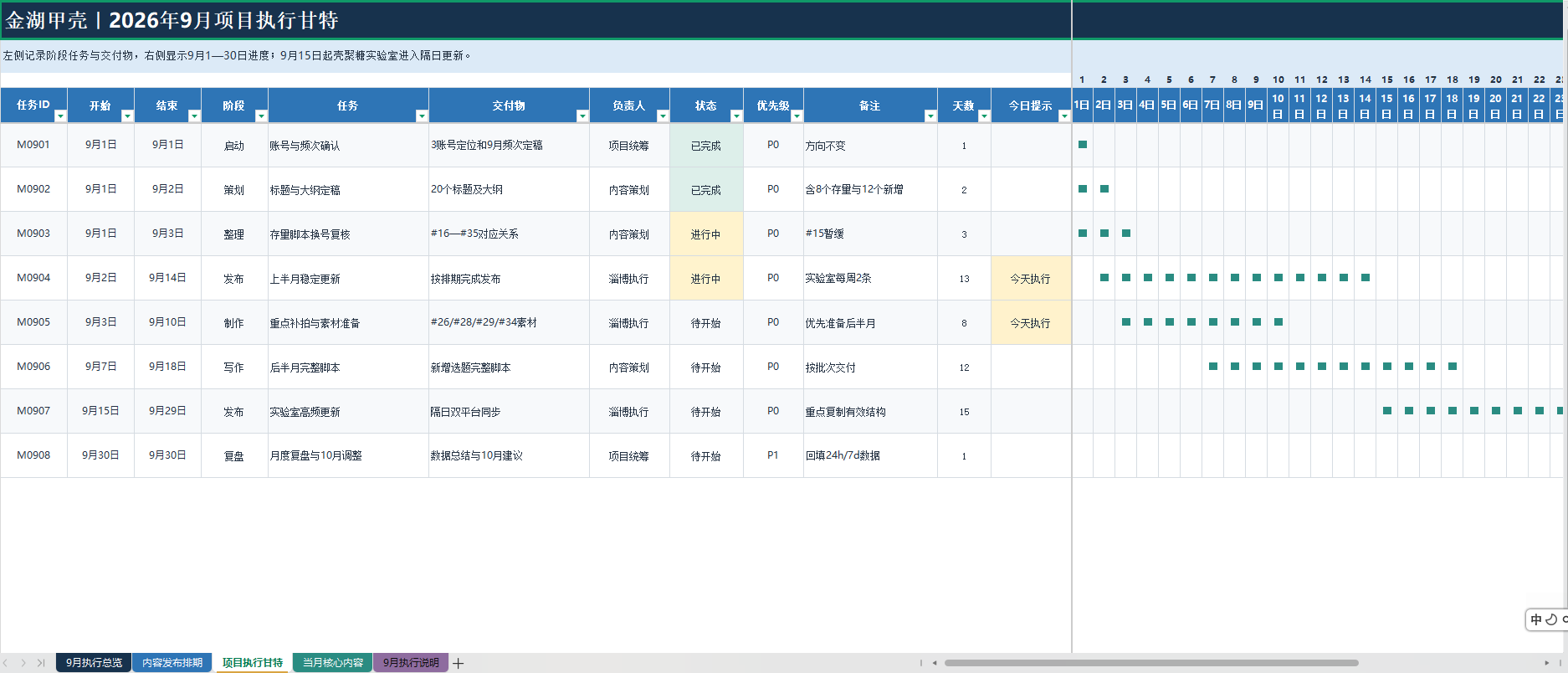Open filter dropdown for 状态 column
The image size is (1568, 673).
[736, 116]
